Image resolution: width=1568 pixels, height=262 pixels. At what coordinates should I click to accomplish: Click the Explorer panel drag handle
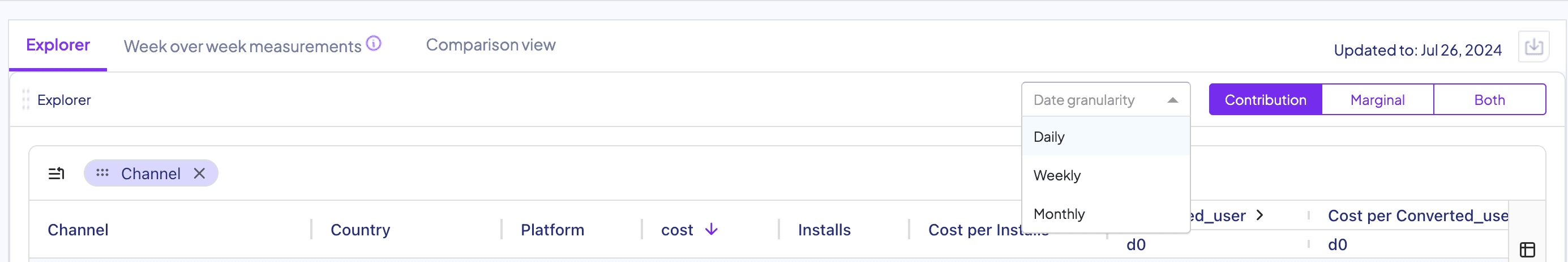(25, 99)
